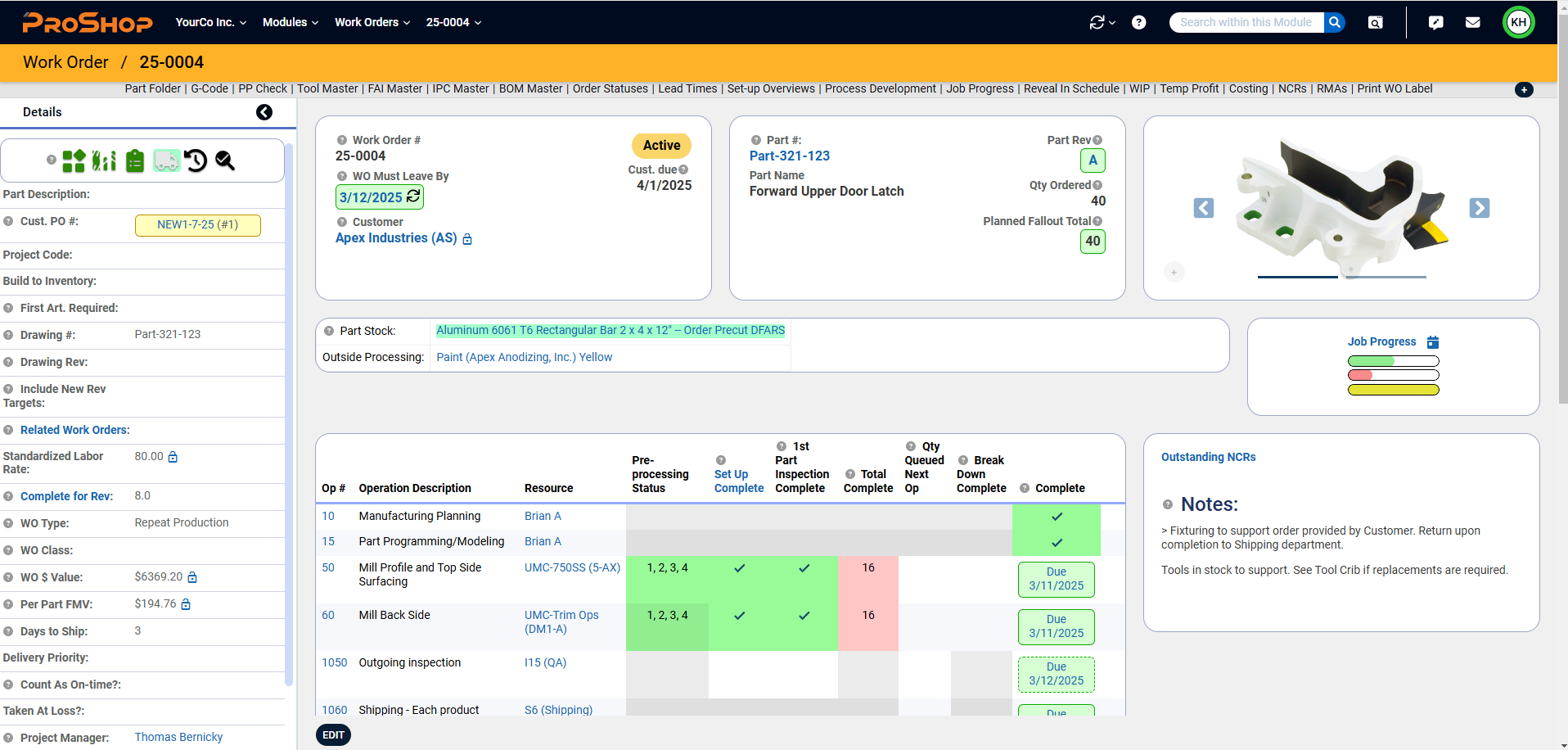Open the envelope messages icon in header
The height and width of the screenshot is (750, 1568).
tap(1472, 22)
